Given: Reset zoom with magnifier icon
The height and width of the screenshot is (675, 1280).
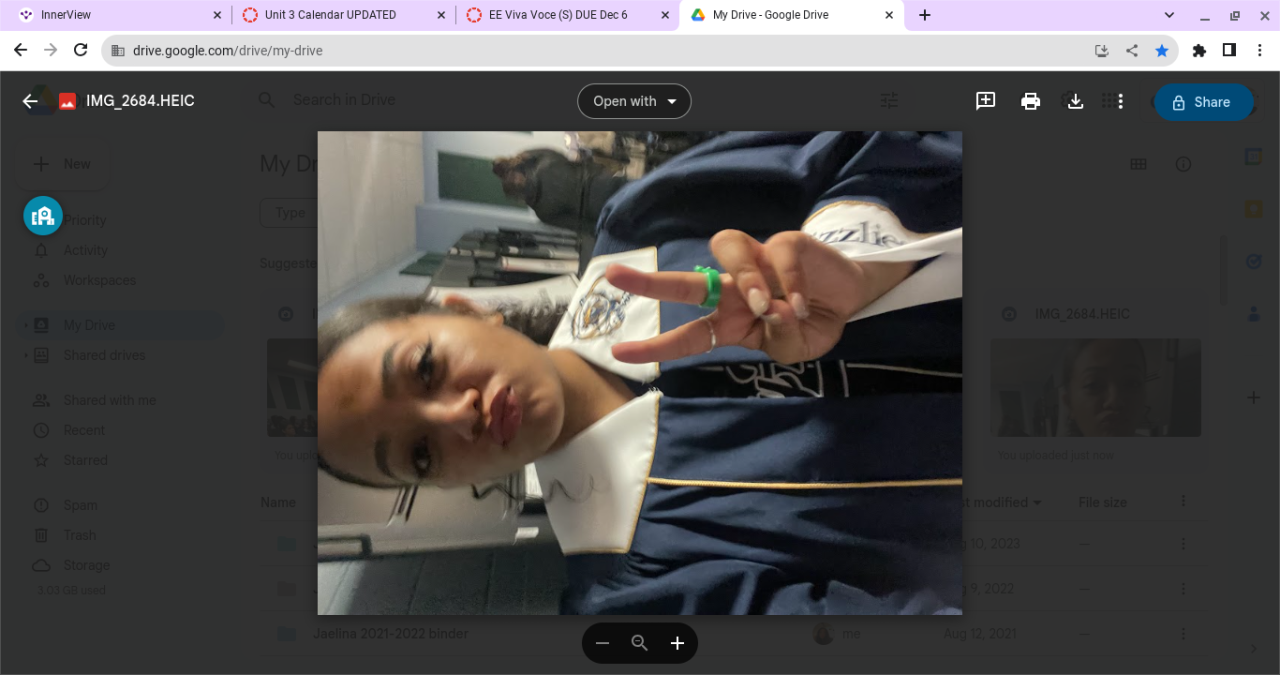Looking at the screenshot, I should coord(640,643).
